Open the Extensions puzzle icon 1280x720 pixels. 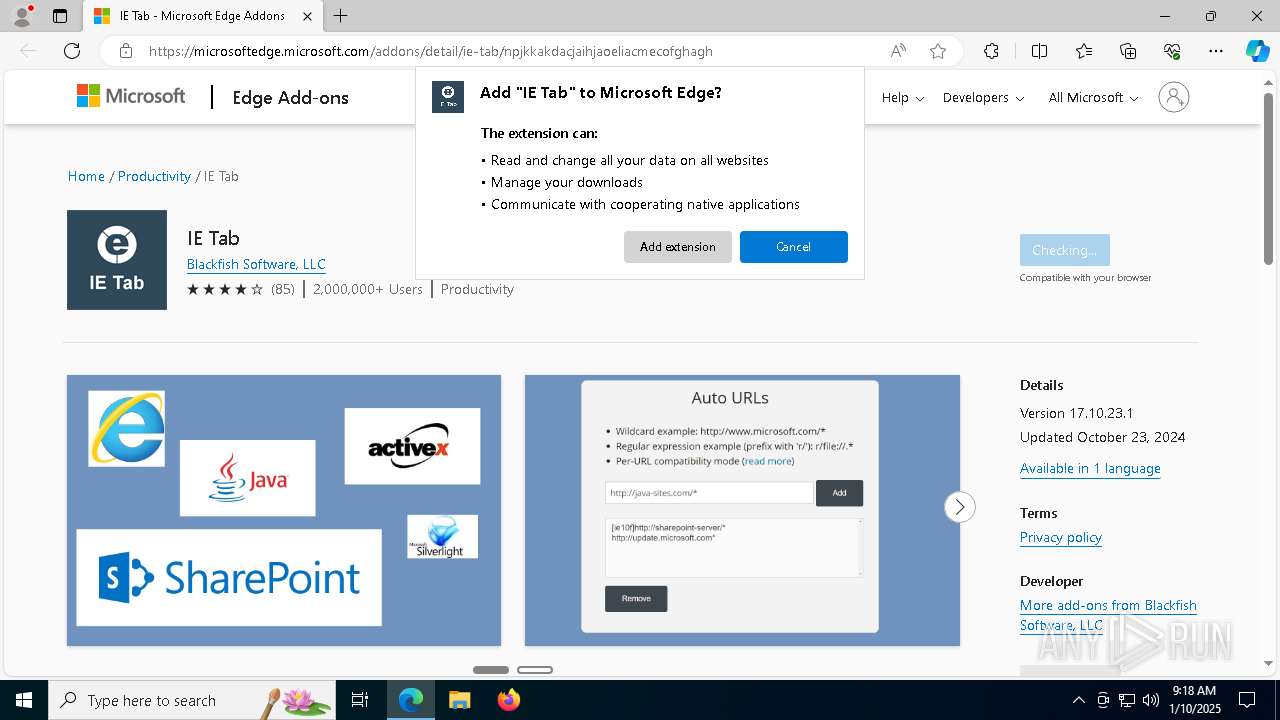[991, 51]
